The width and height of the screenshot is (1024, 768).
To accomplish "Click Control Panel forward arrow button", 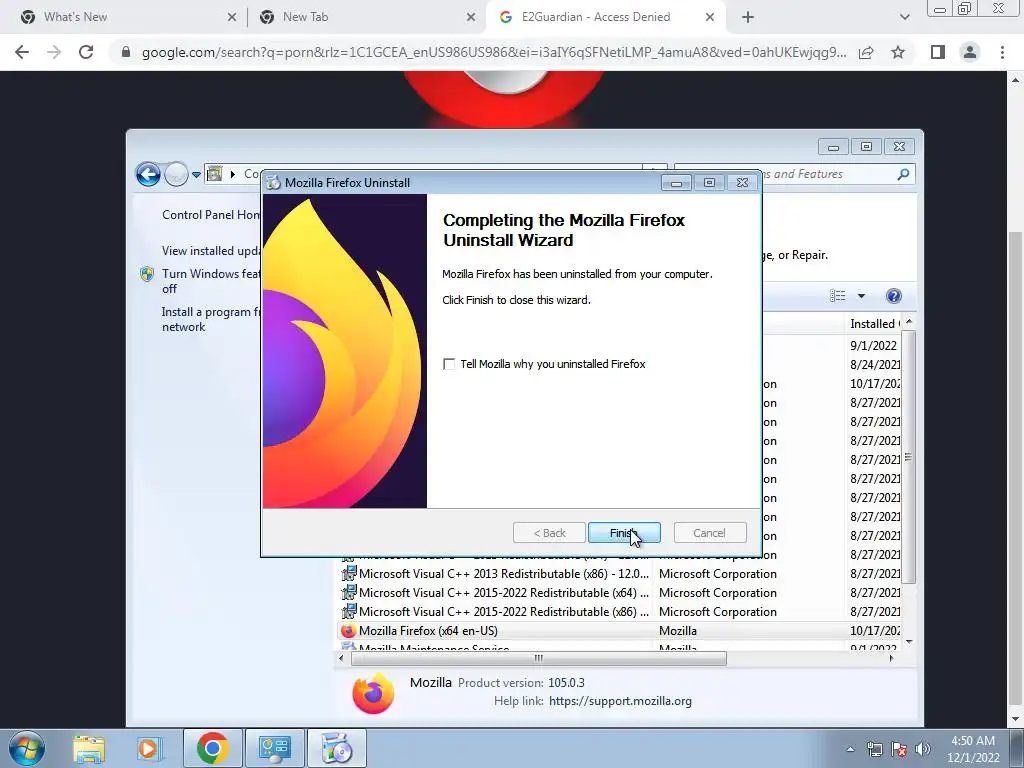I will [x=176, y=174].
